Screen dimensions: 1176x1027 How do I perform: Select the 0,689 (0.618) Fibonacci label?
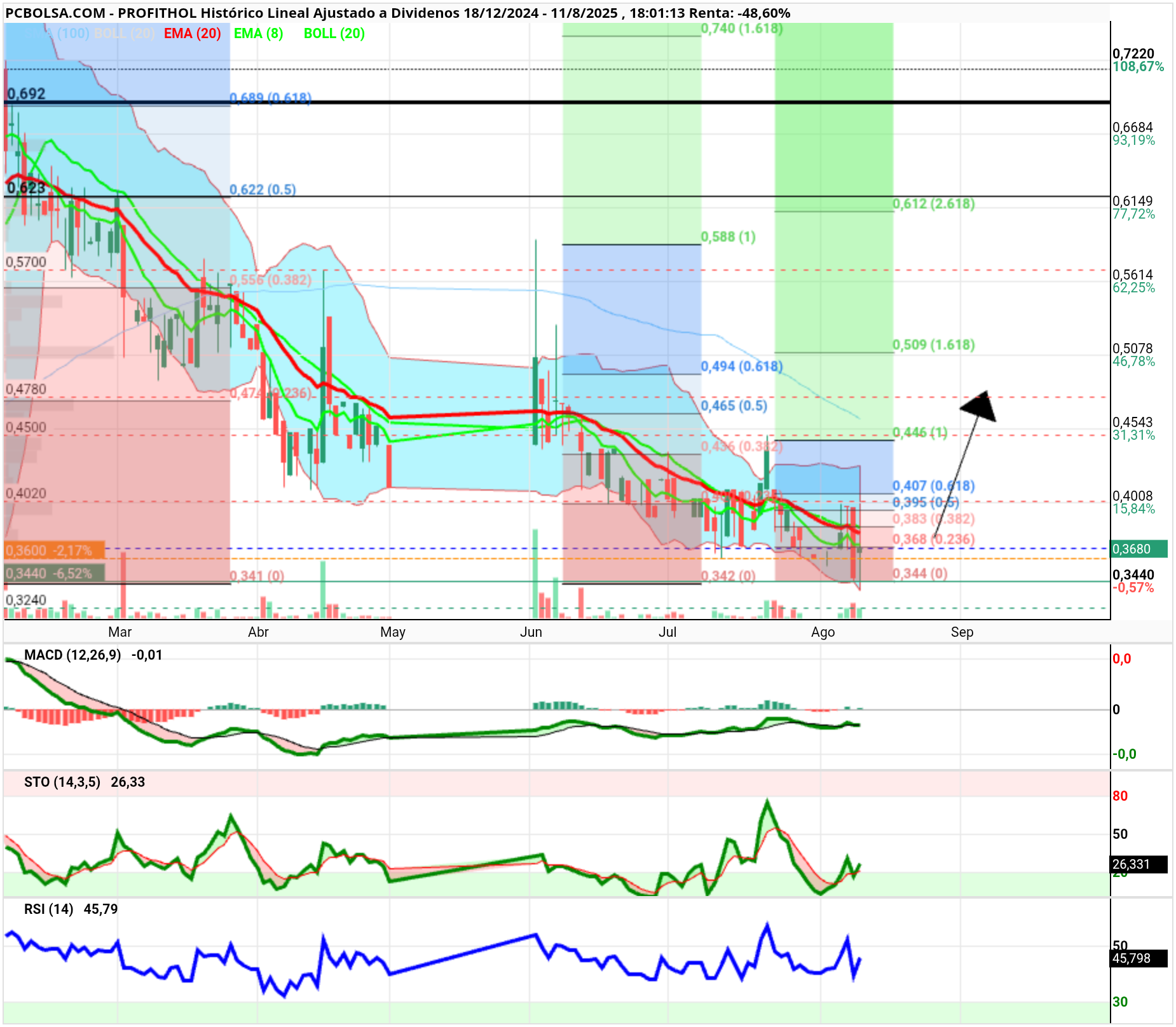(271, 98)
